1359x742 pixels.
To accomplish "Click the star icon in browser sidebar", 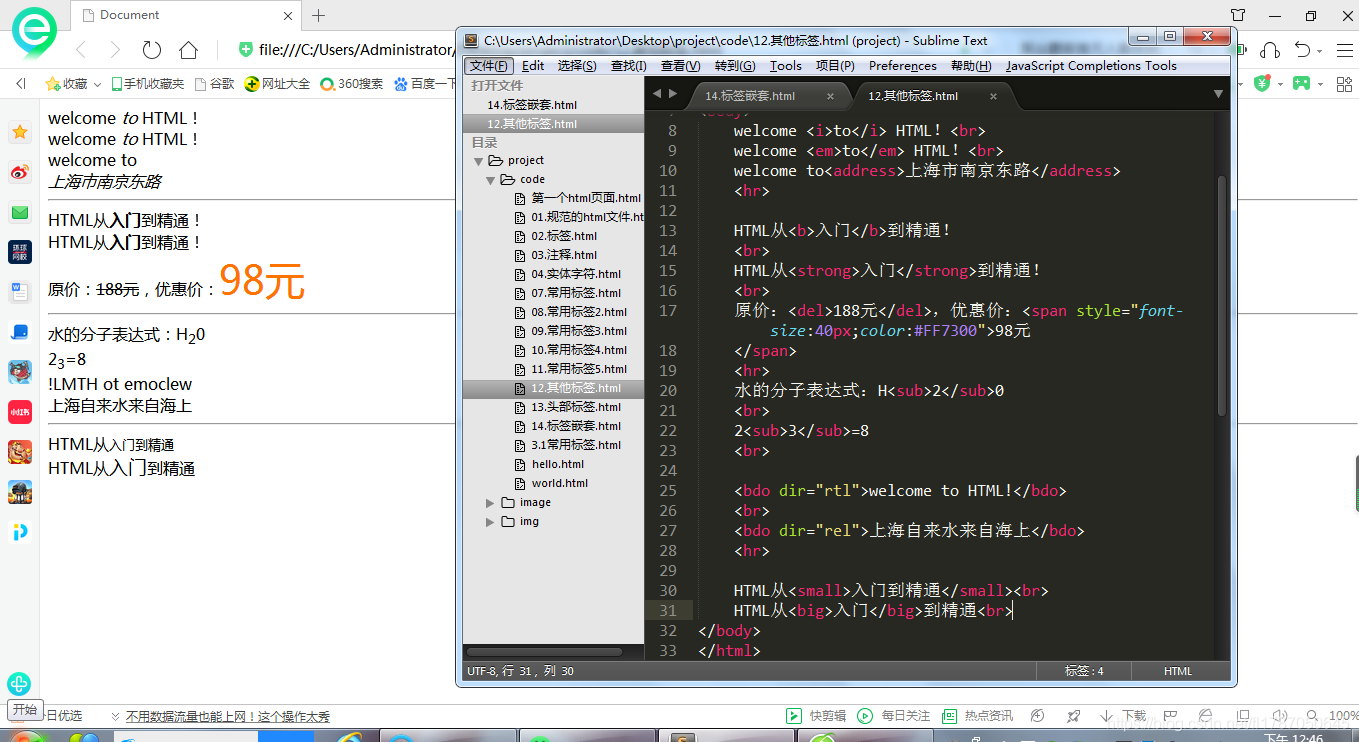I will pyautogui.click(x=20, y=132).
